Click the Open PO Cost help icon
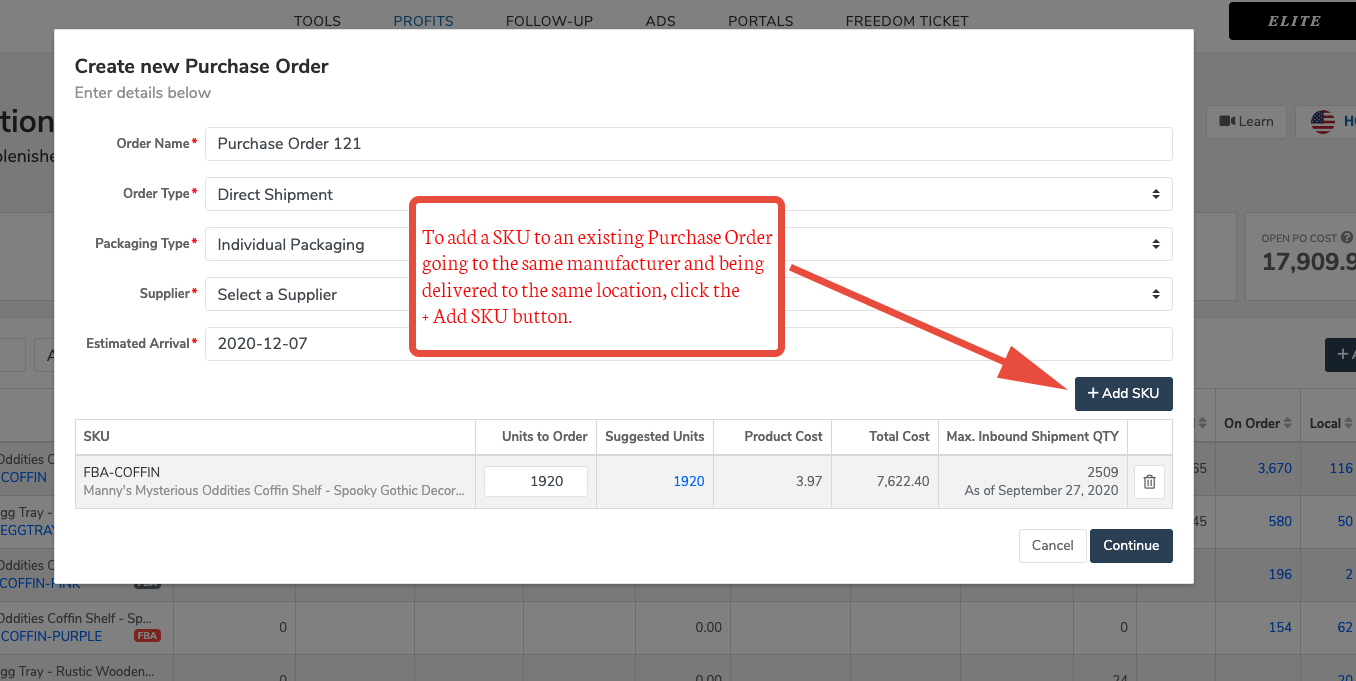The image size is (1356, 681). [x=1346, y=238]
